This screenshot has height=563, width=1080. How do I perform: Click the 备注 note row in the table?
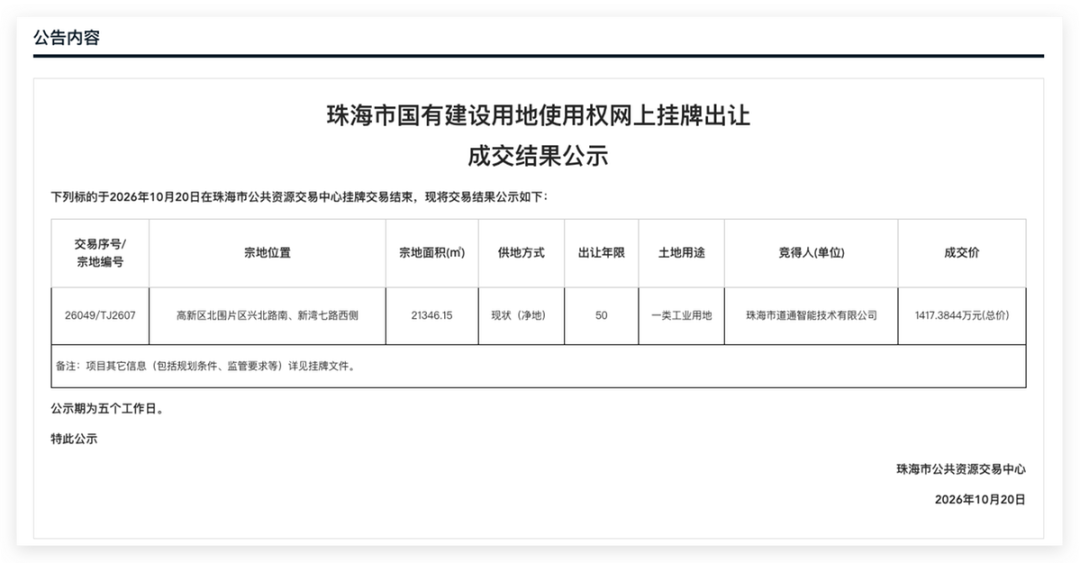click(539, 366)
